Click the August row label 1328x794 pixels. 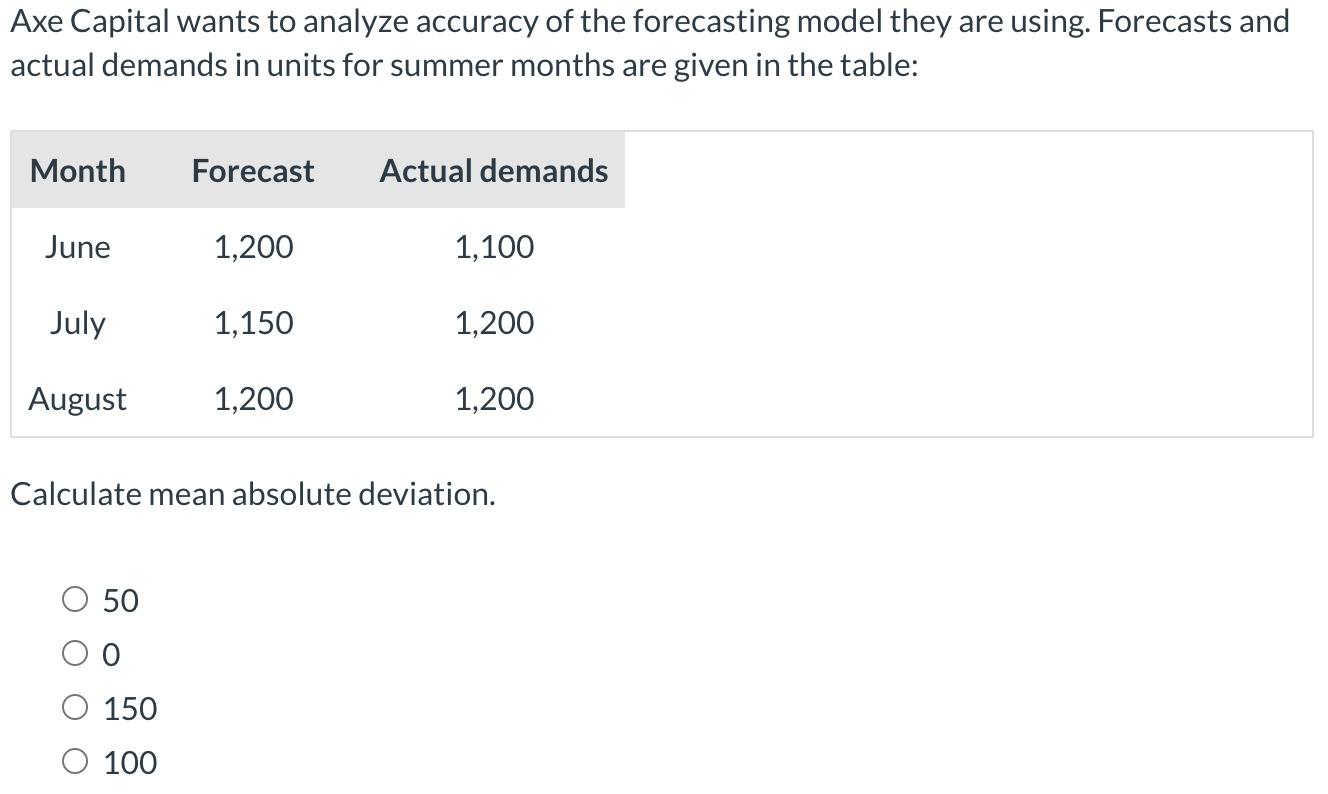77,398
